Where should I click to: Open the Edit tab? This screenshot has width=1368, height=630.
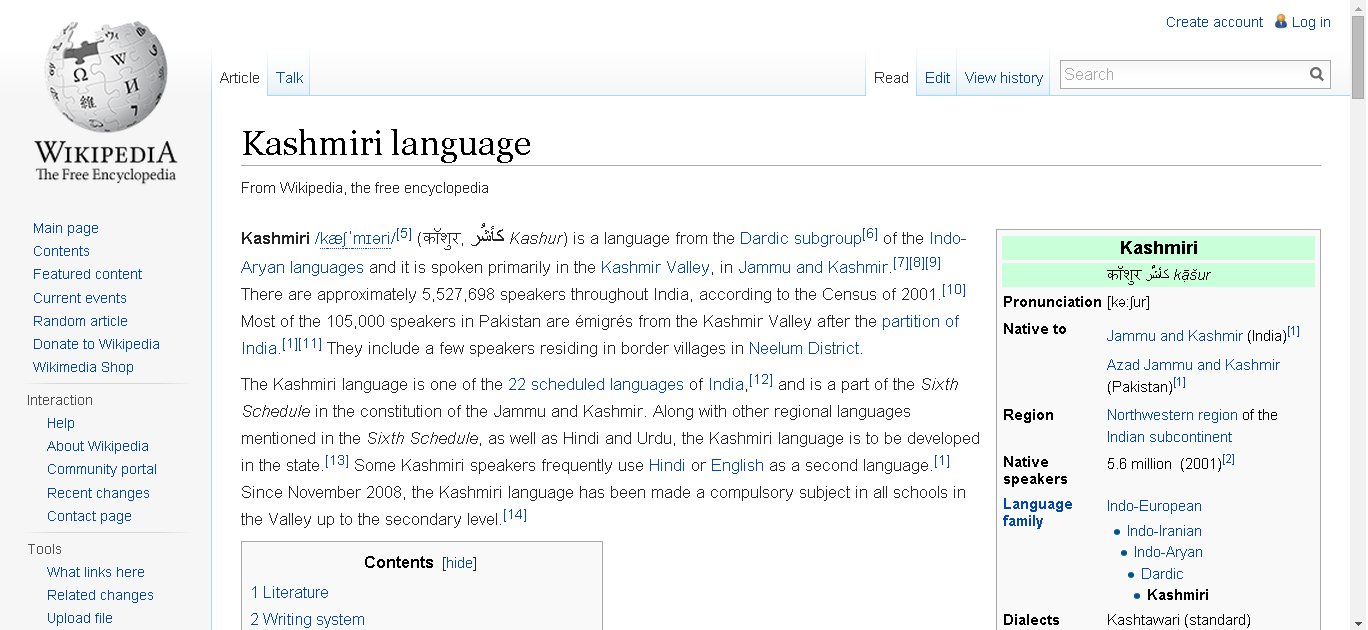tap(937, 78)
